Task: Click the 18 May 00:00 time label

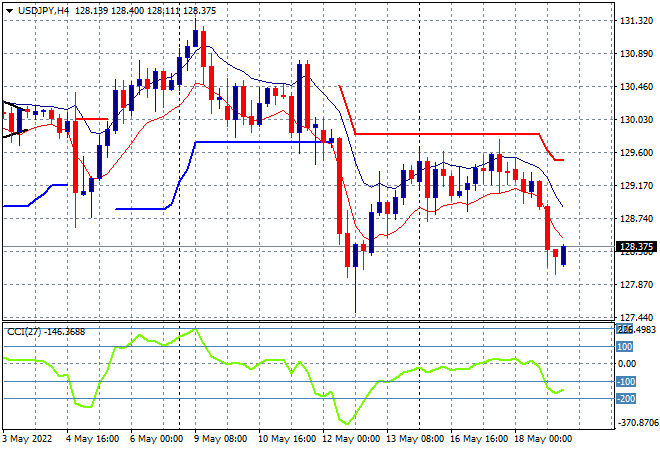Action: click(543, 439)
